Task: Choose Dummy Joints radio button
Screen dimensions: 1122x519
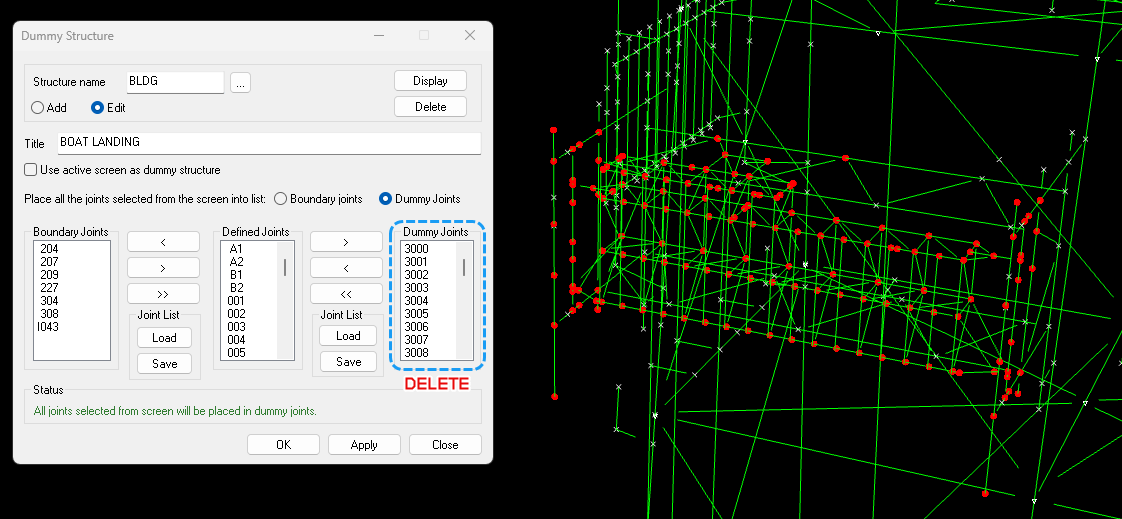Action: (x=419, y=198)
